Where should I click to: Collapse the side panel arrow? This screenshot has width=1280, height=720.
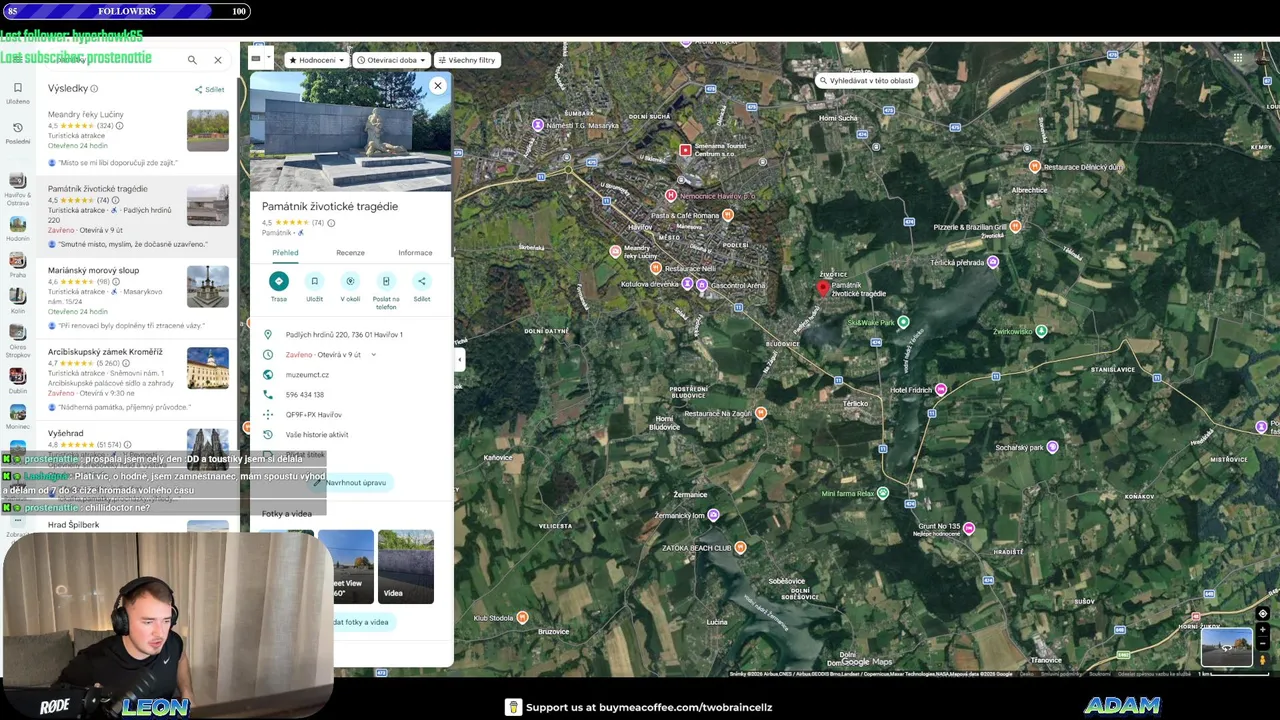tap(459, 359)
